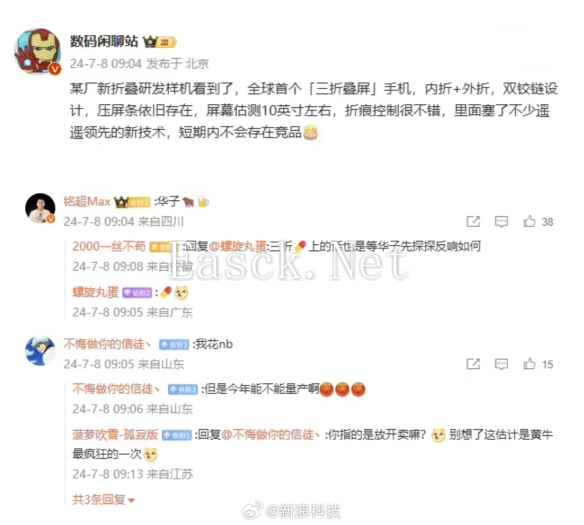Click the purple badge next to 螺旋丸蛋
584x525 pixels.
[137, 293]
